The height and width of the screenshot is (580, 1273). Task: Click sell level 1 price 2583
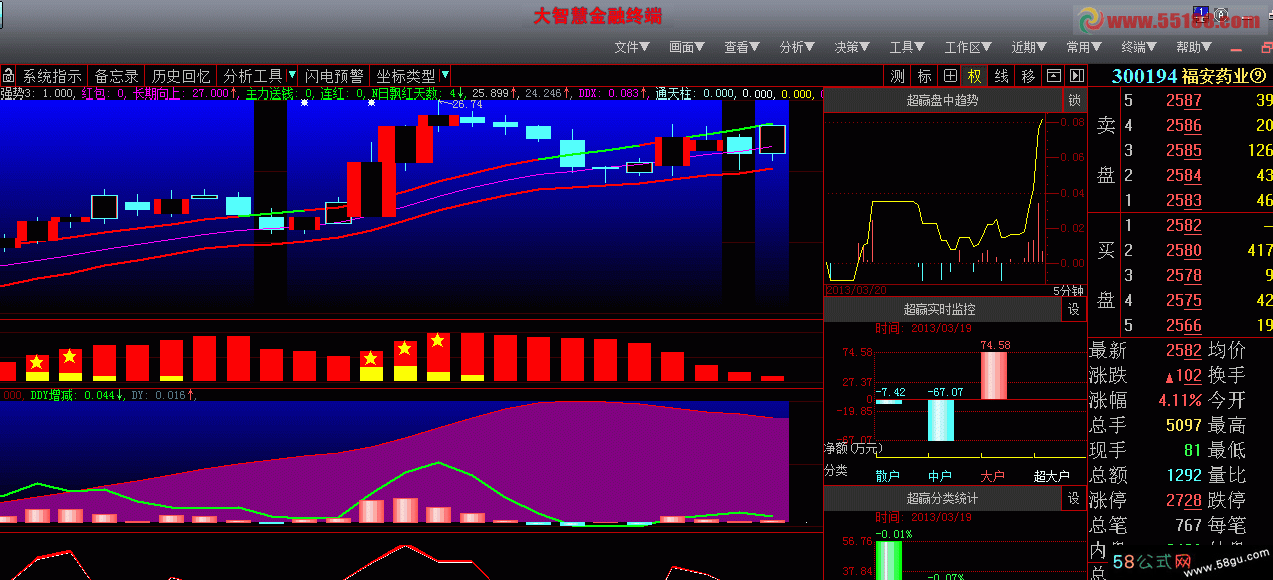tap(1183, 200)
